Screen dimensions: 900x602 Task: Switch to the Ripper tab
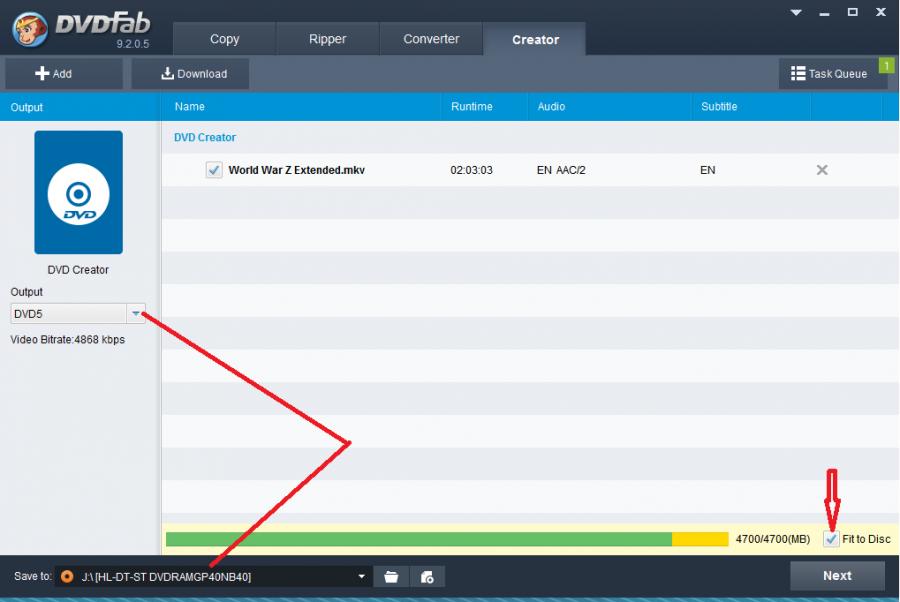click(x=327, y=39)
